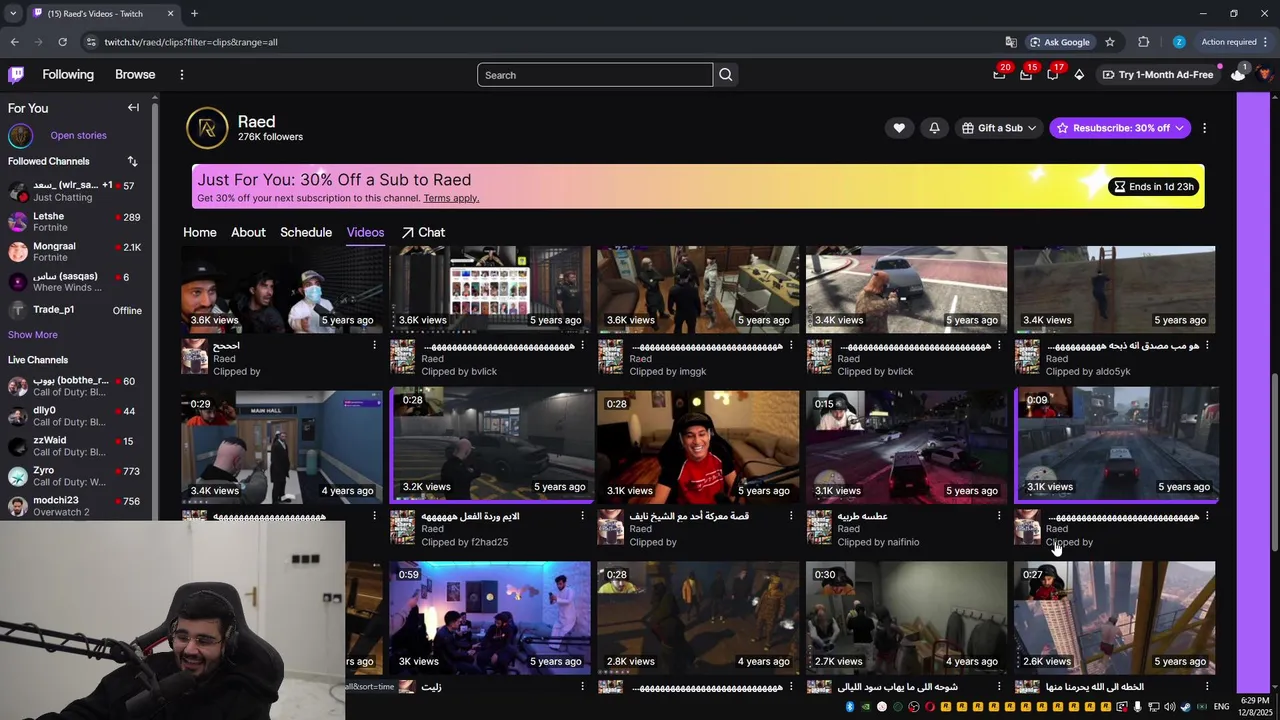Viewport: 1280px width, 720px height.
Task: Toggle the follow heart for Raed
Action: (x=899, y=128)
